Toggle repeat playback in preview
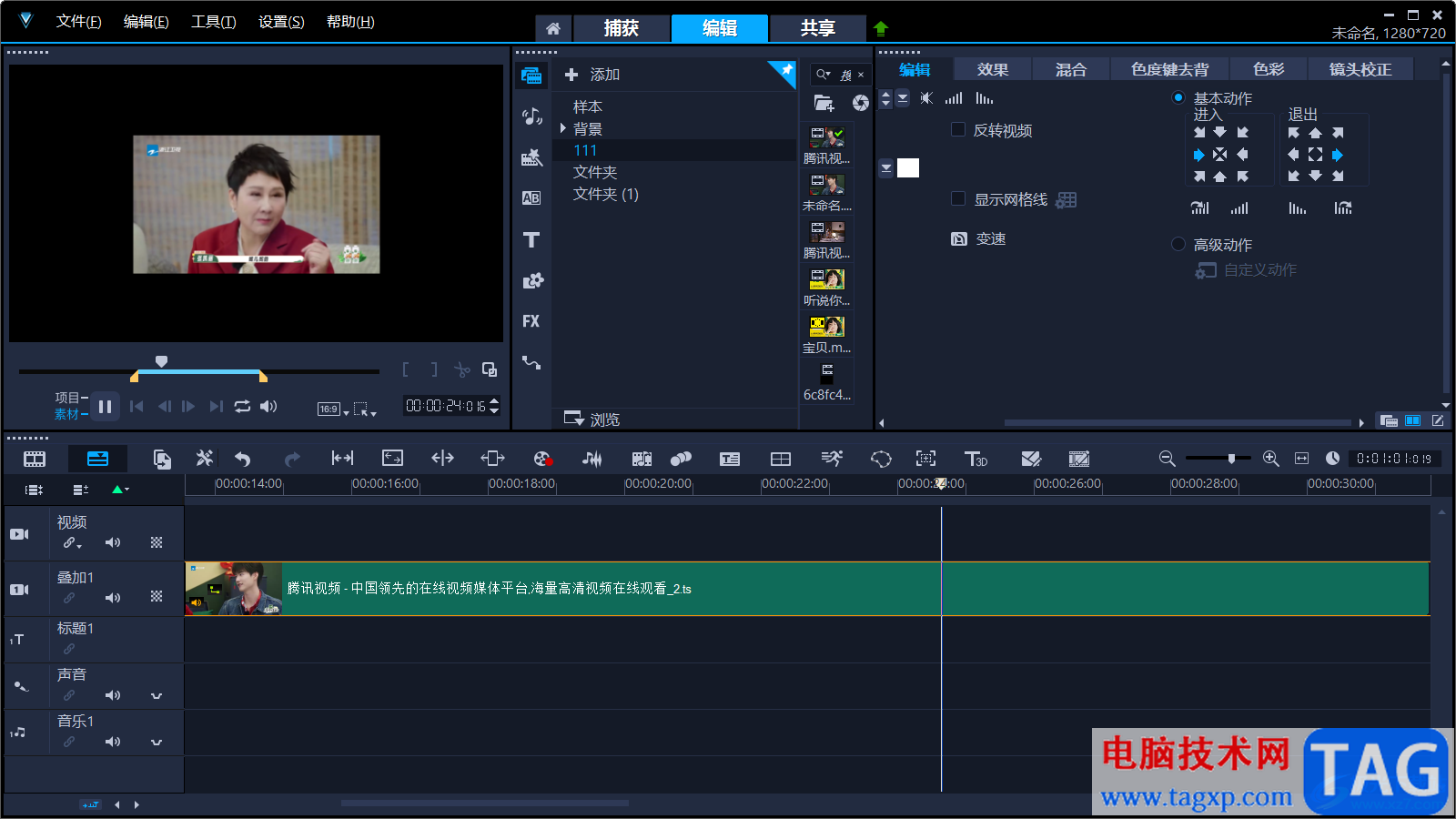 click(x=242, y=407)
